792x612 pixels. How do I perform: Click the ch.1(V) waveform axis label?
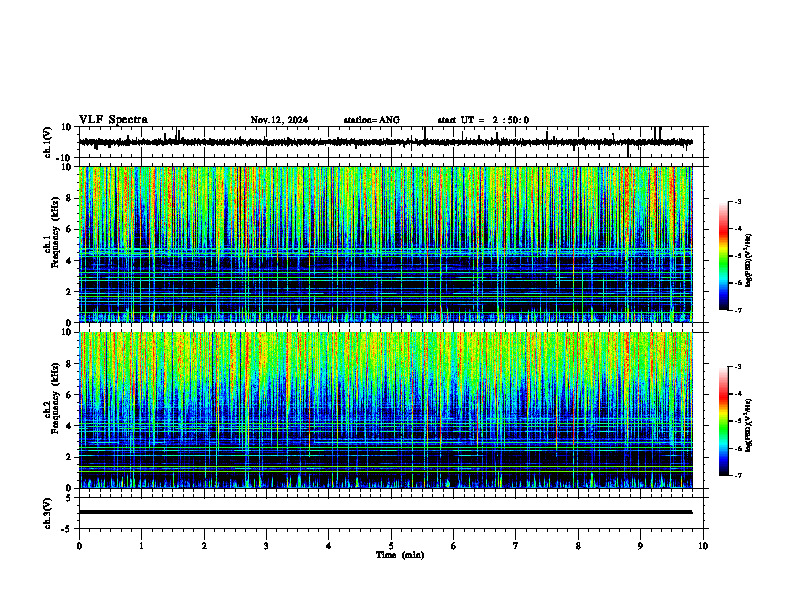[47, 142]
